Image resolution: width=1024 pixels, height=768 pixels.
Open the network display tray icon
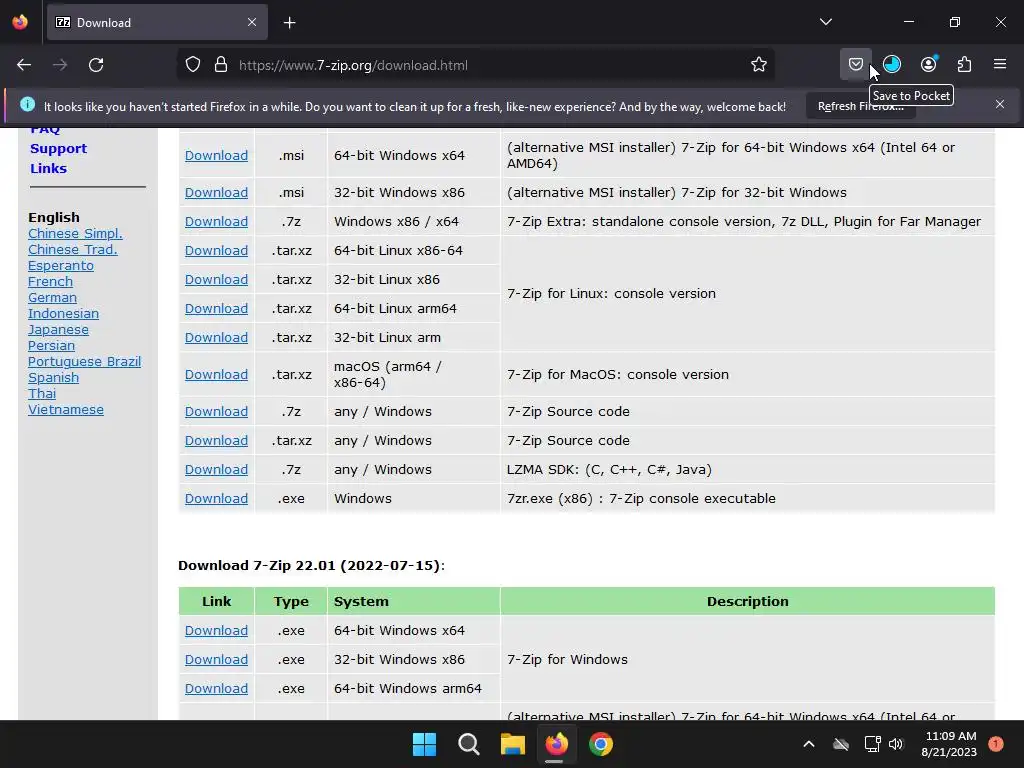point(872,744)
